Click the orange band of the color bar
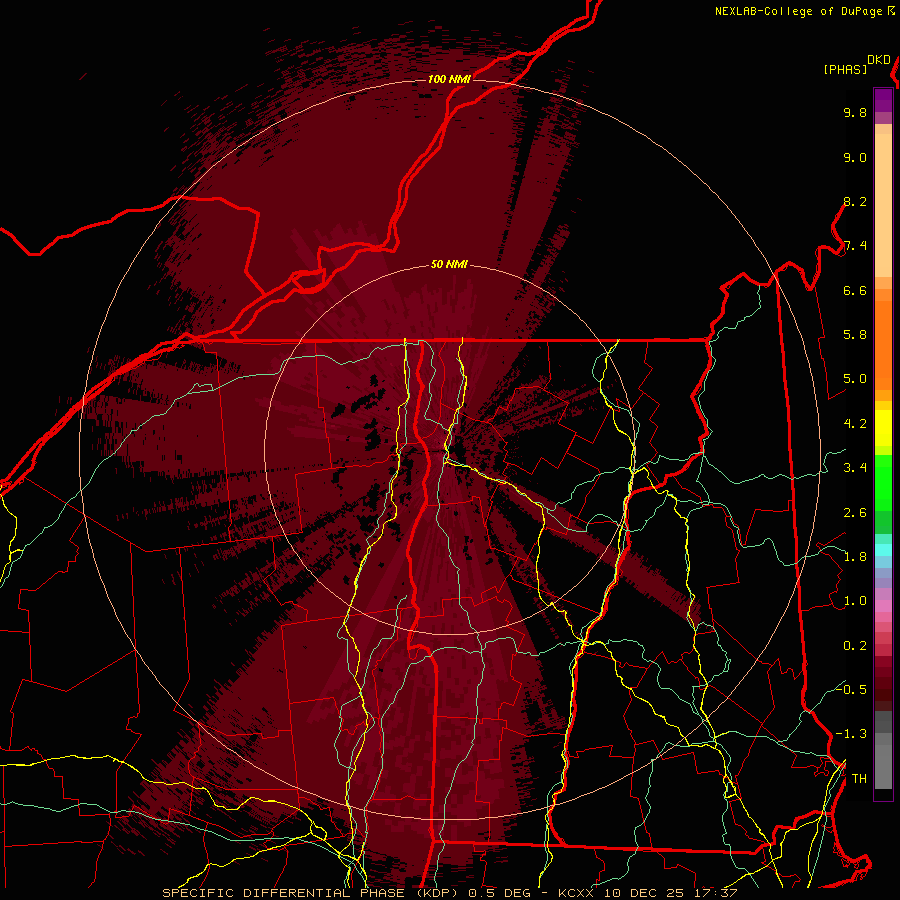The width and height of the screenshot is (900, 900). point(883,339)
